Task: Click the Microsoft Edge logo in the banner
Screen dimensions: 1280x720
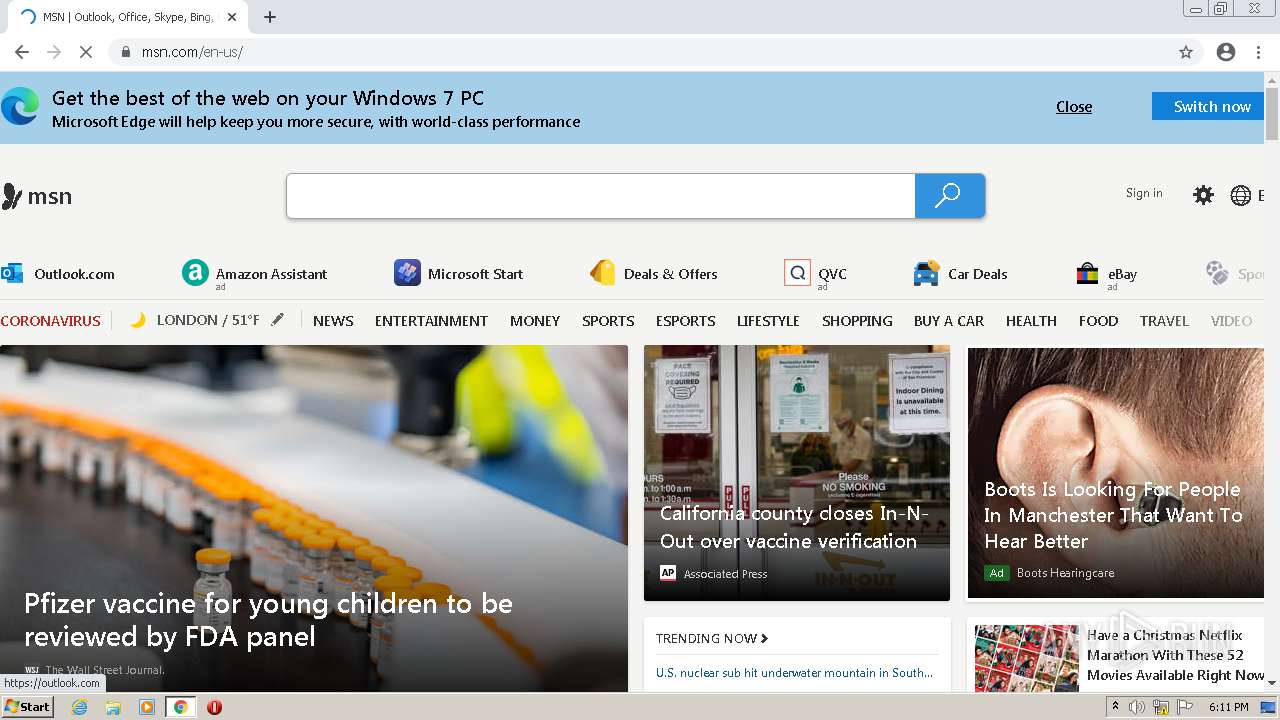Action: tap(20, 106)
